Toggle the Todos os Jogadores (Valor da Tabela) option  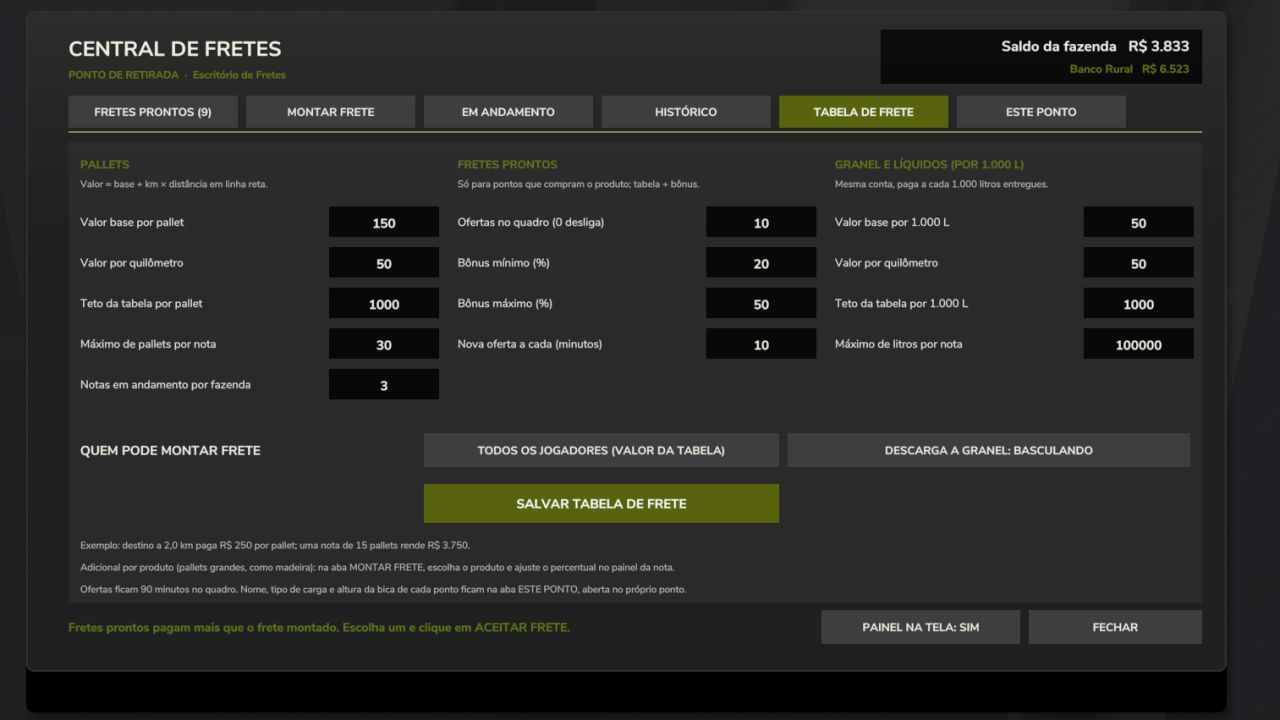(601, 450)
